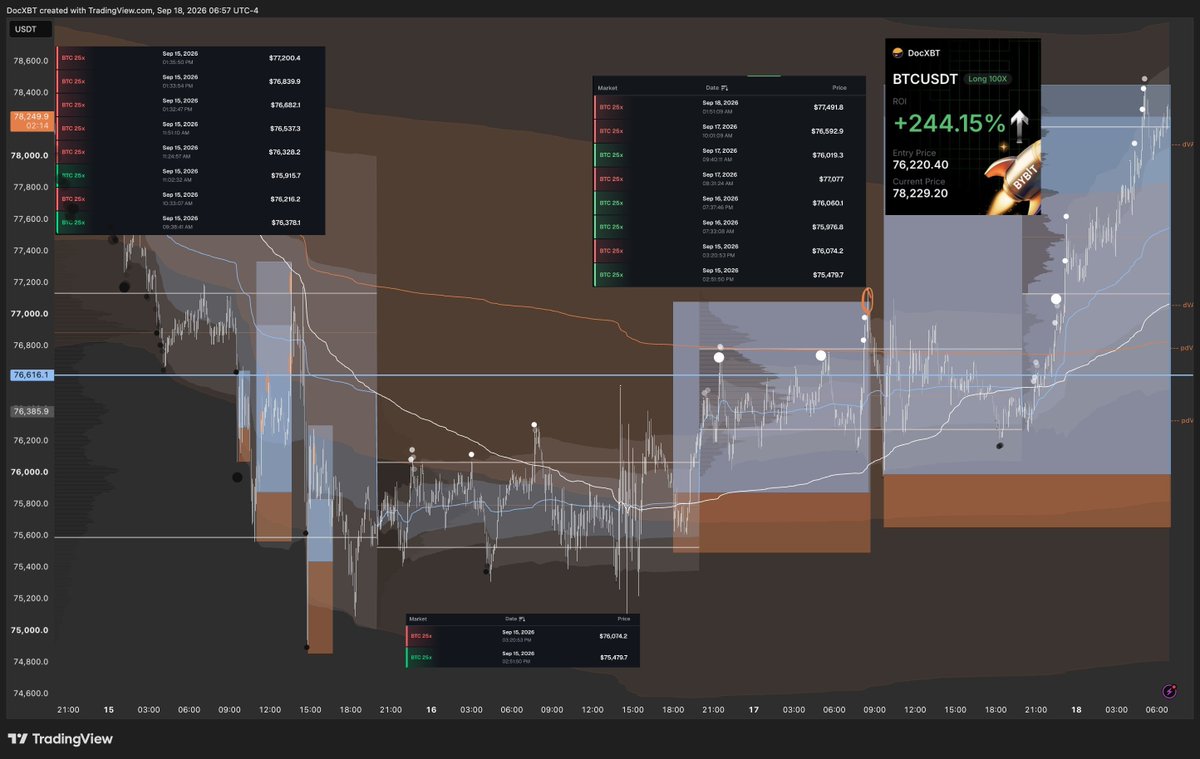
Task: Click date label 17 on the time axis
Action: click(x=753, y=709)
